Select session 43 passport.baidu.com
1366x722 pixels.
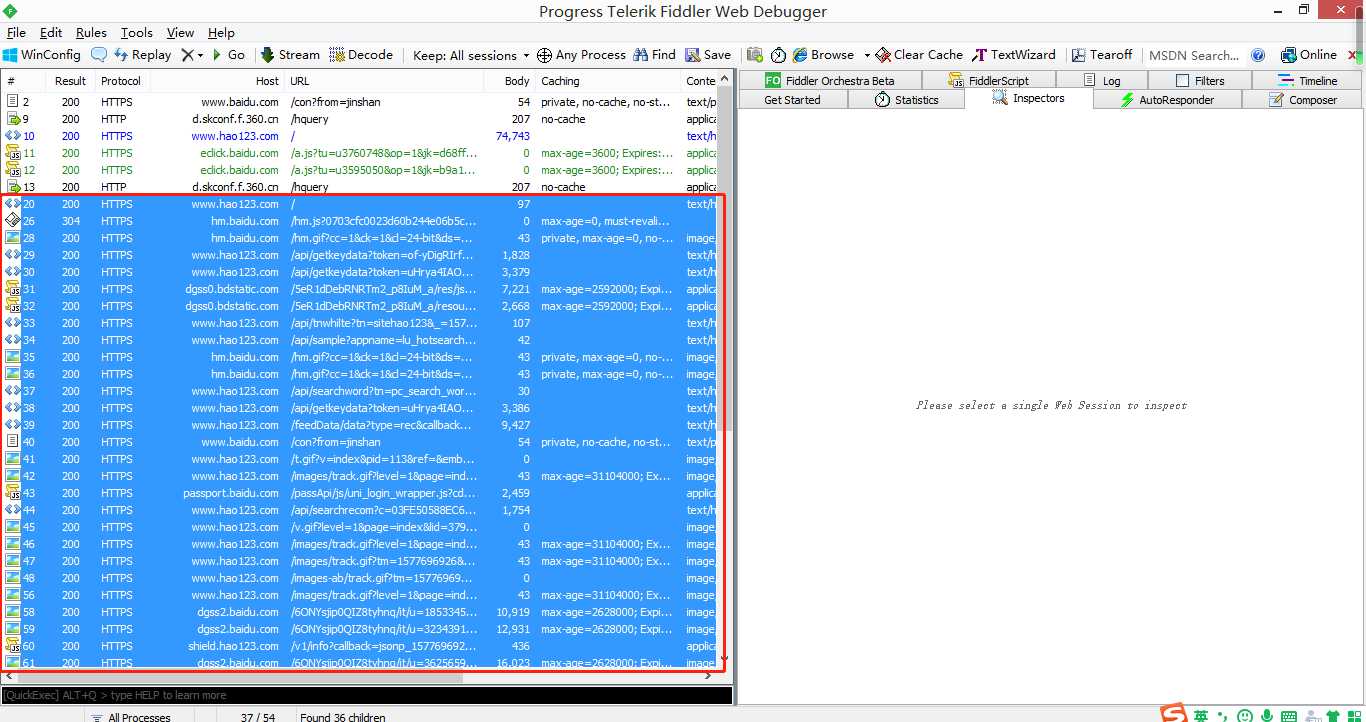[360, 493]
